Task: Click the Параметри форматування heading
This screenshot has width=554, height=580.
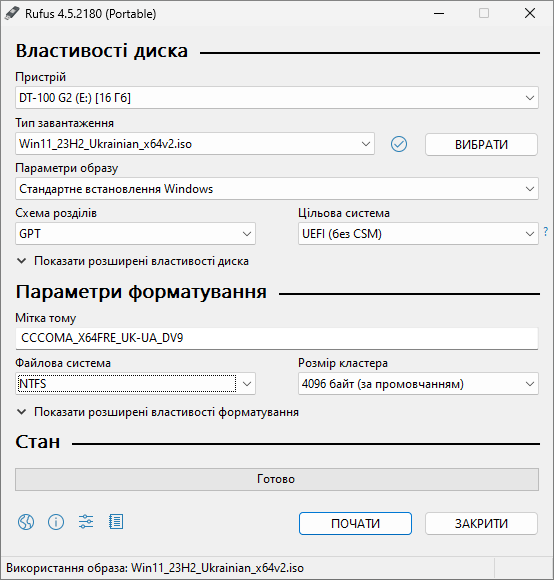Action: point(141,292)
